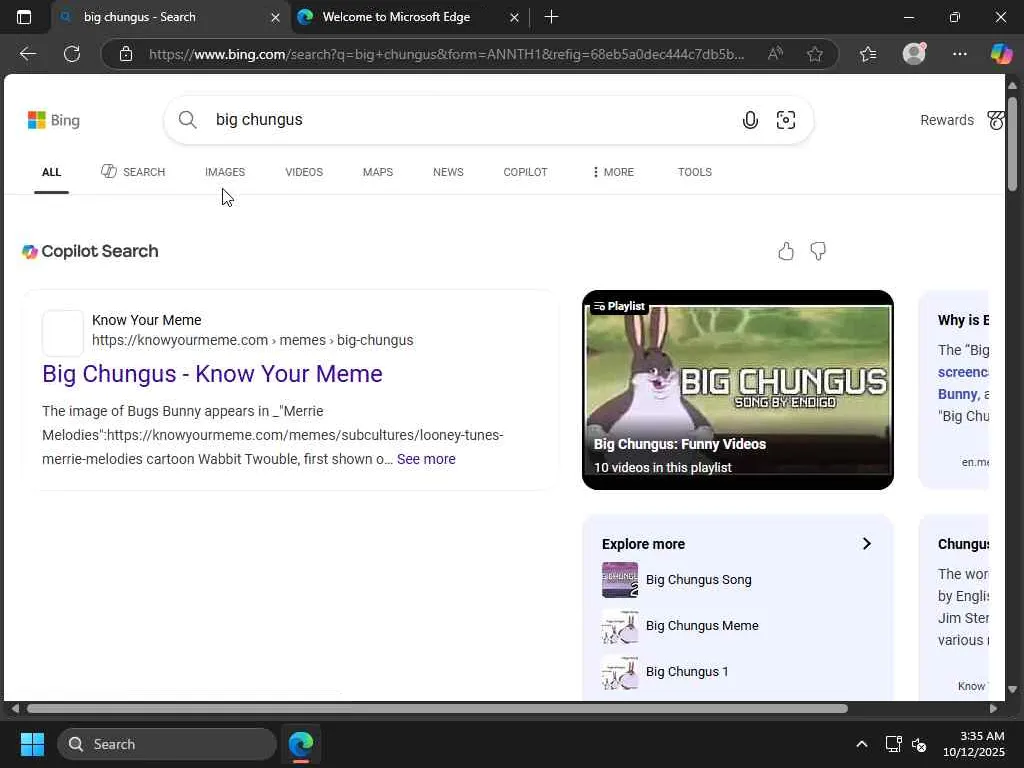Switch to MAPS results
1024x768 pixels.
pyautogui.click(x=377, y=172)
